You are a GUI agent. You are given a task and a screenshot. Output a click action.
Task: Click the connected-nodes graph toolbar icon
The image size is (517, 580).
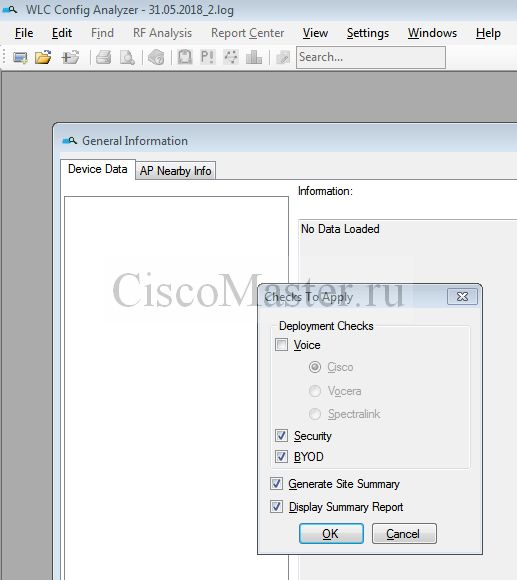click(231, 57)
